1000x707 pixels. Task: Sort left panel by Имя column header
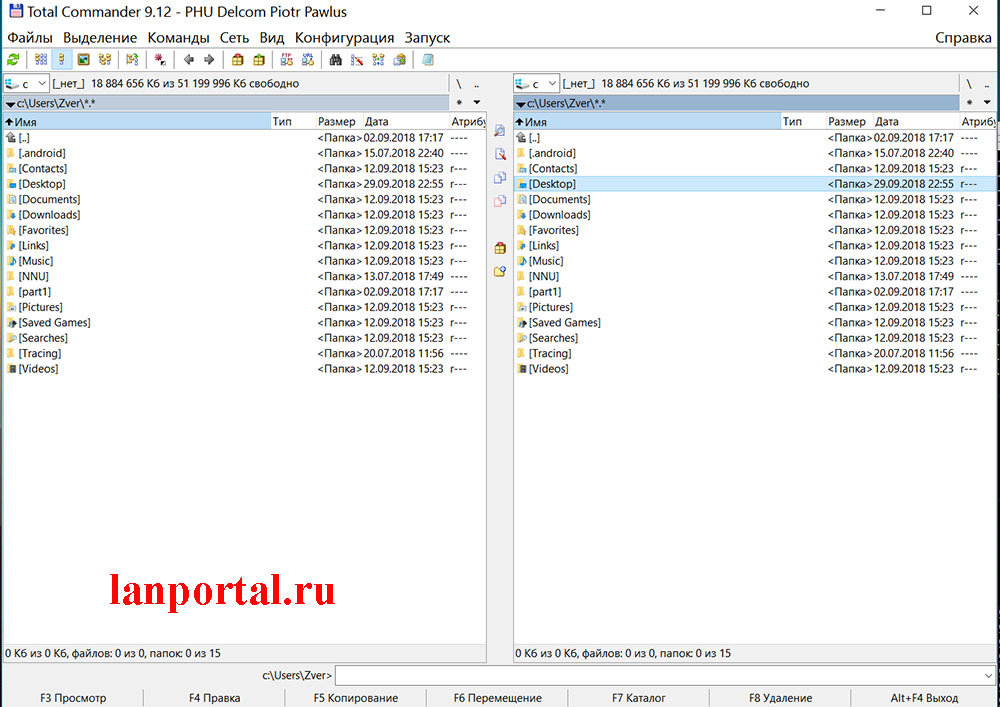coord(137,121)
